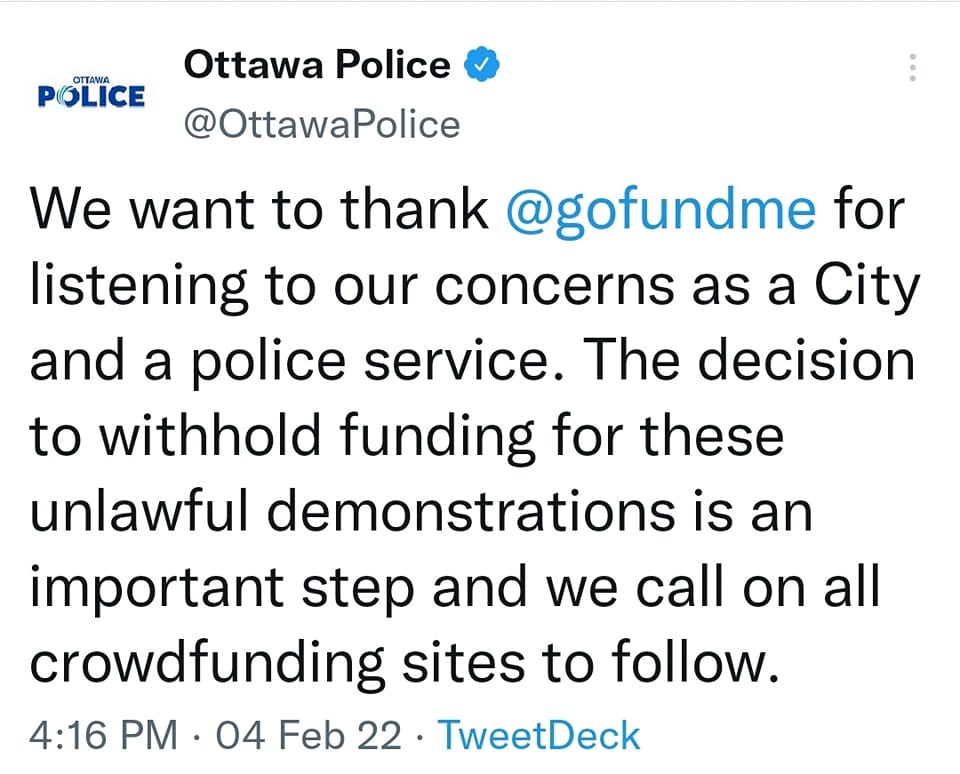This screenshot has width=960, height=774.
Task: Click the 04 Feb 22 date
Action: click(301, 735)
